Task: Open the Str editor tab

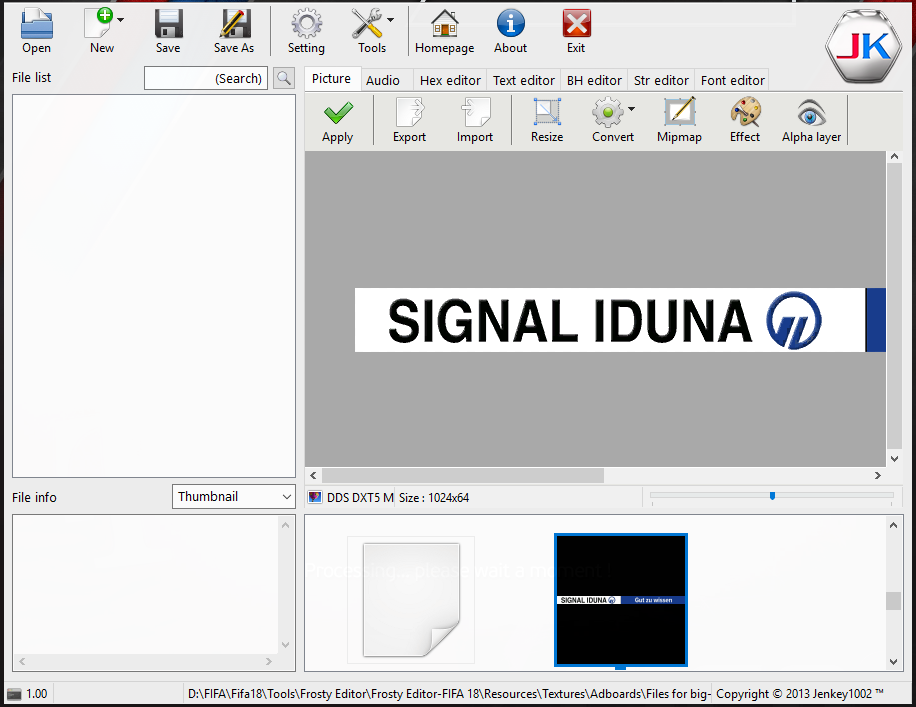Action: click(661, 80)
